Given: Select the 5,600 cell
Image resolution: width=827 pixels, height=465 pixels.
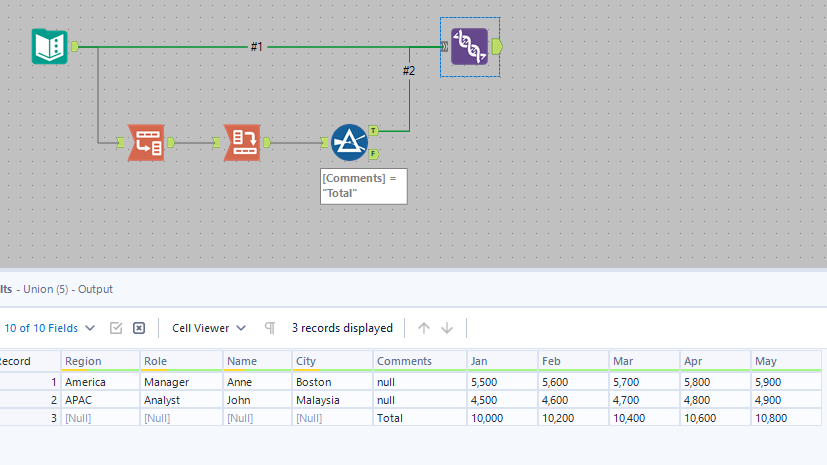Looking at the screenshot, I should click(x=573, y=382).
